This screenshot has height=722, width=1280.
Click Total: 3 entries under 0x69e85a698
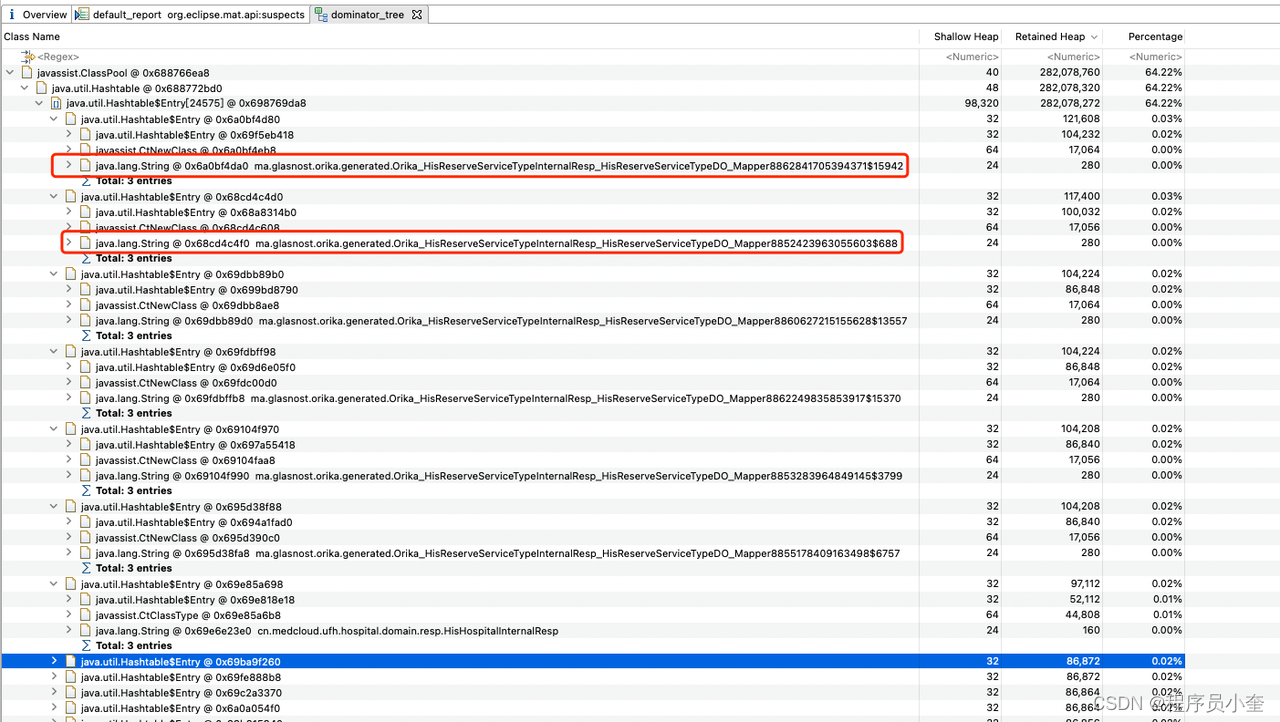[x=134, y=646]
